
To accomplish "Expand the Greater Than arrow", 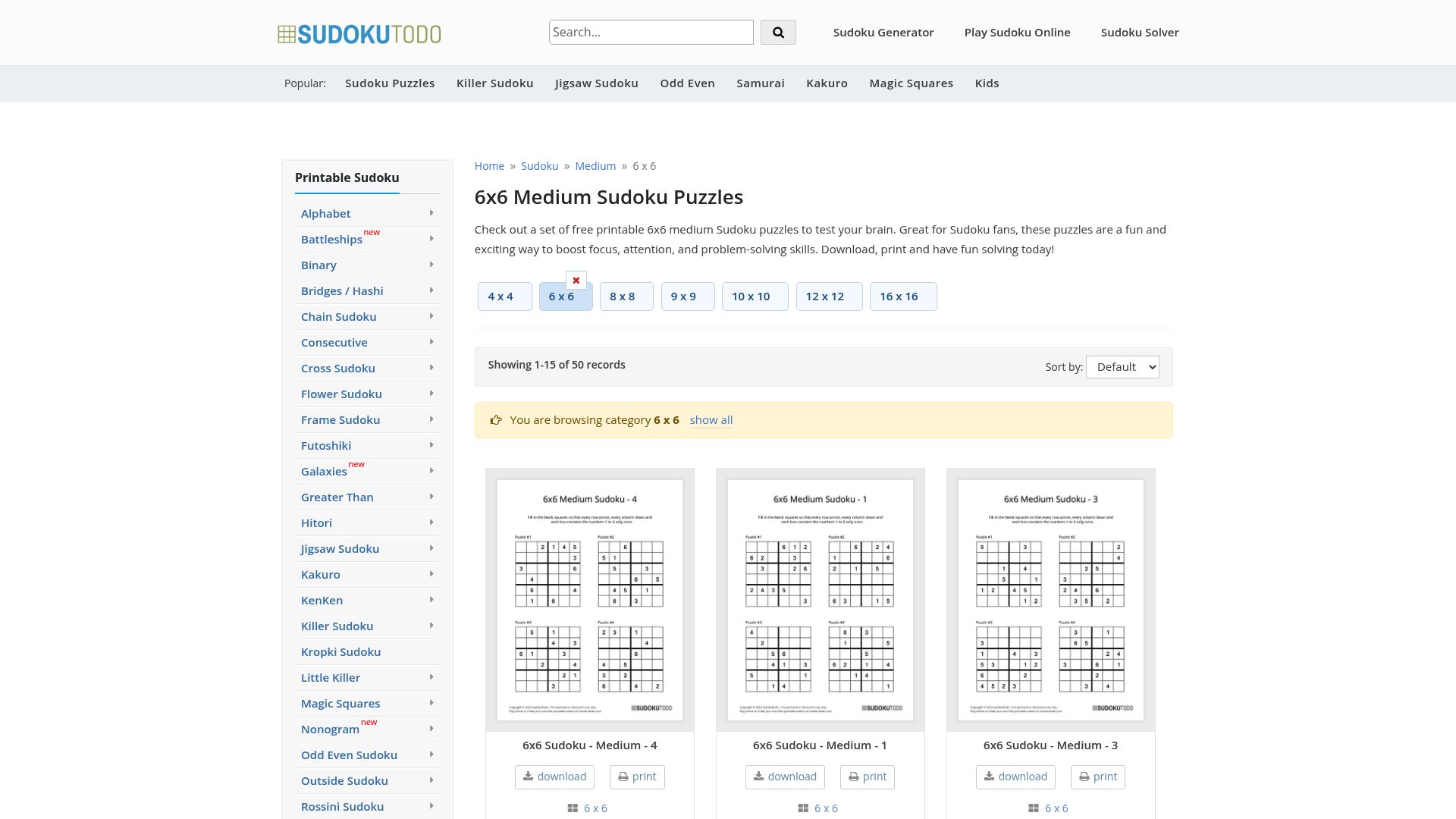I will [431, 497].
